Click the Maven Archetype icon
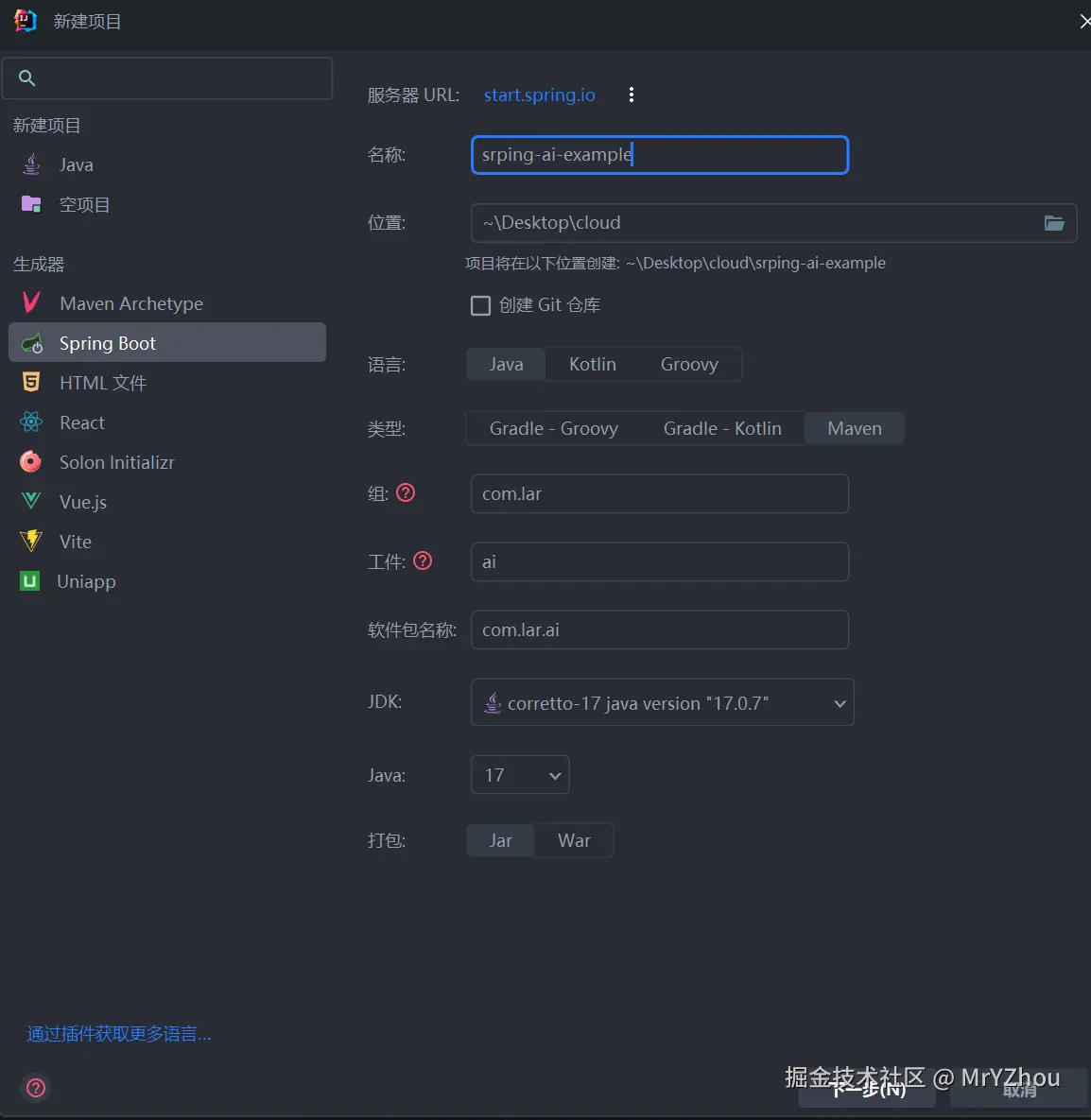Image resolution: width=1091 pixels, height=1120 pixels. pyautogui.click(x=31, y=302)
